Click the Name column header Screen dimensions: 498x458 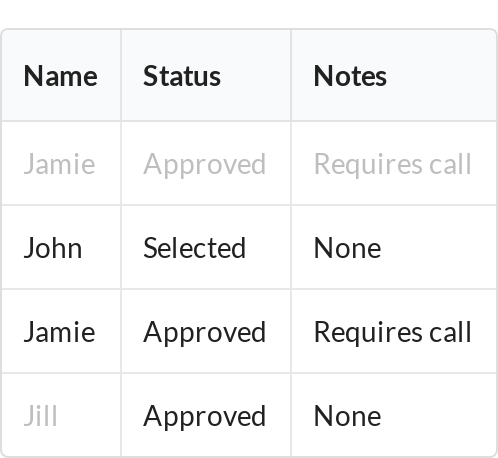(61, 75)
